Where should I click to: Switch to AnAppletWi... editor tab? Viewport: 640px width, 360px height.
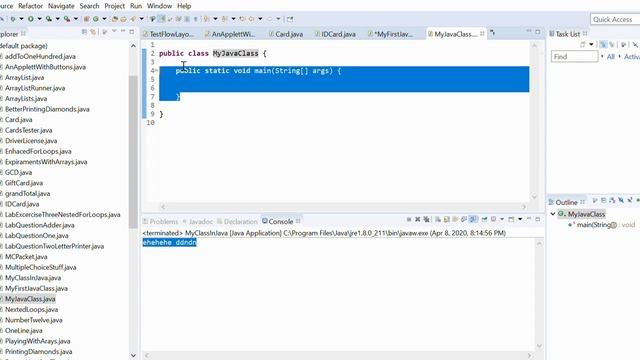click(230, 34)
